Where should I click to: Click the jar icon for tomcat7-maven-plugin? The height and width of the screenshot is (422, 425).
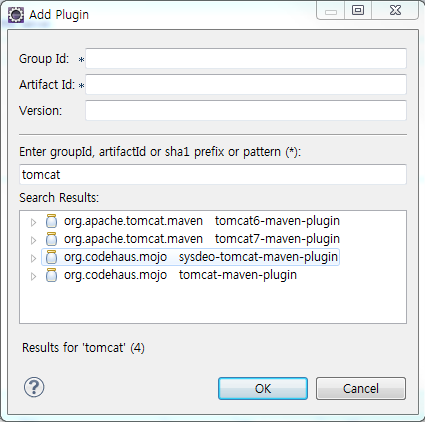click(51, 239)
